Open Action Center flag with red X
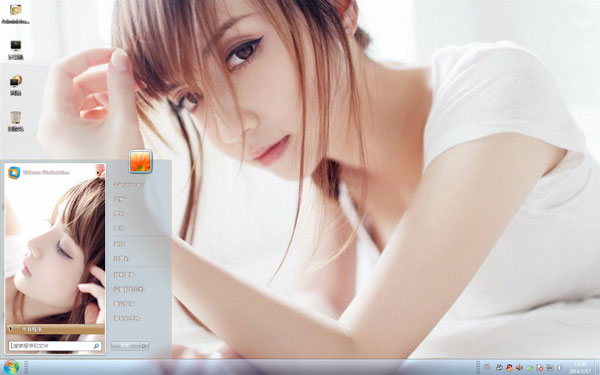The width and height of the screenshot is (600, 375). 539,368
